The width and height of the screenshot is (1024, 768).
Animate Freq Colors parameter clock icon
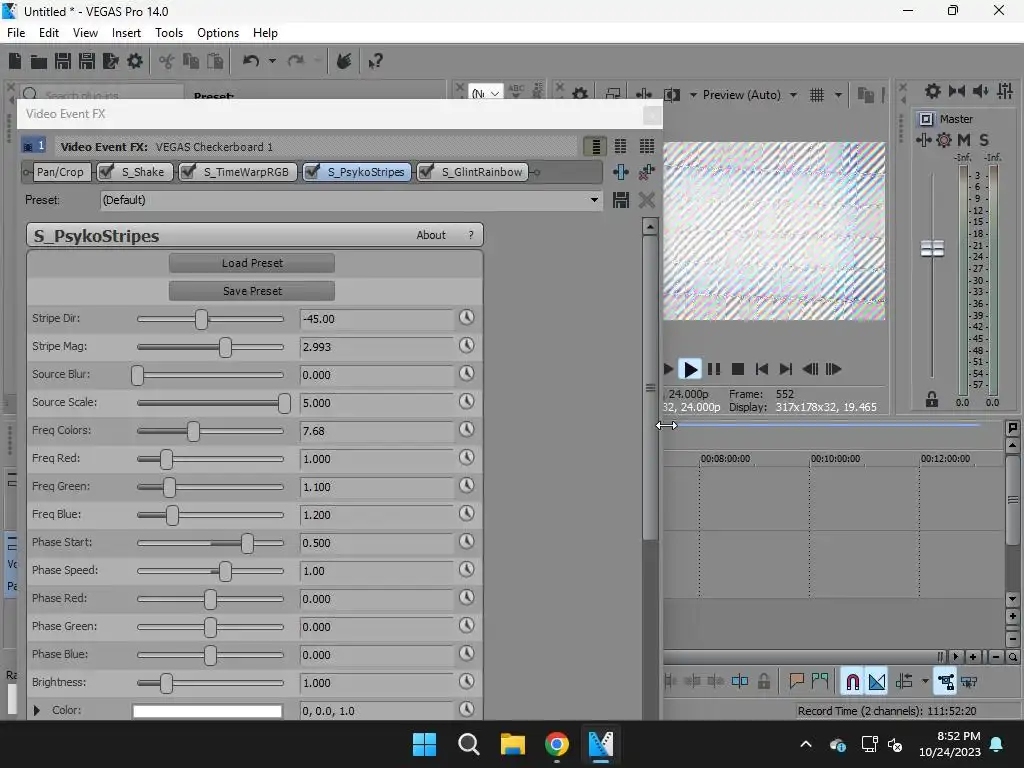pos(466,430)
